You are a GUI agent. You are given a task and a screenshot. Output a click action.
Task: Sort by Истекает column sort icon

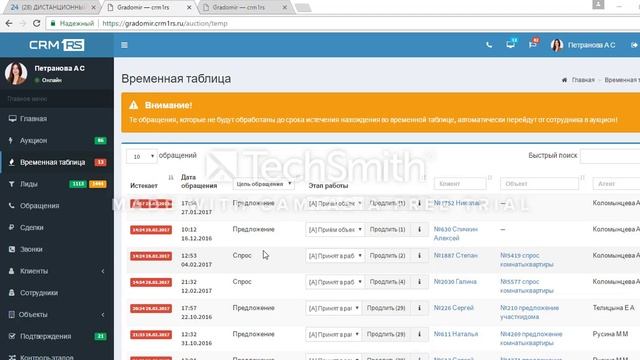tap(171, 178)
